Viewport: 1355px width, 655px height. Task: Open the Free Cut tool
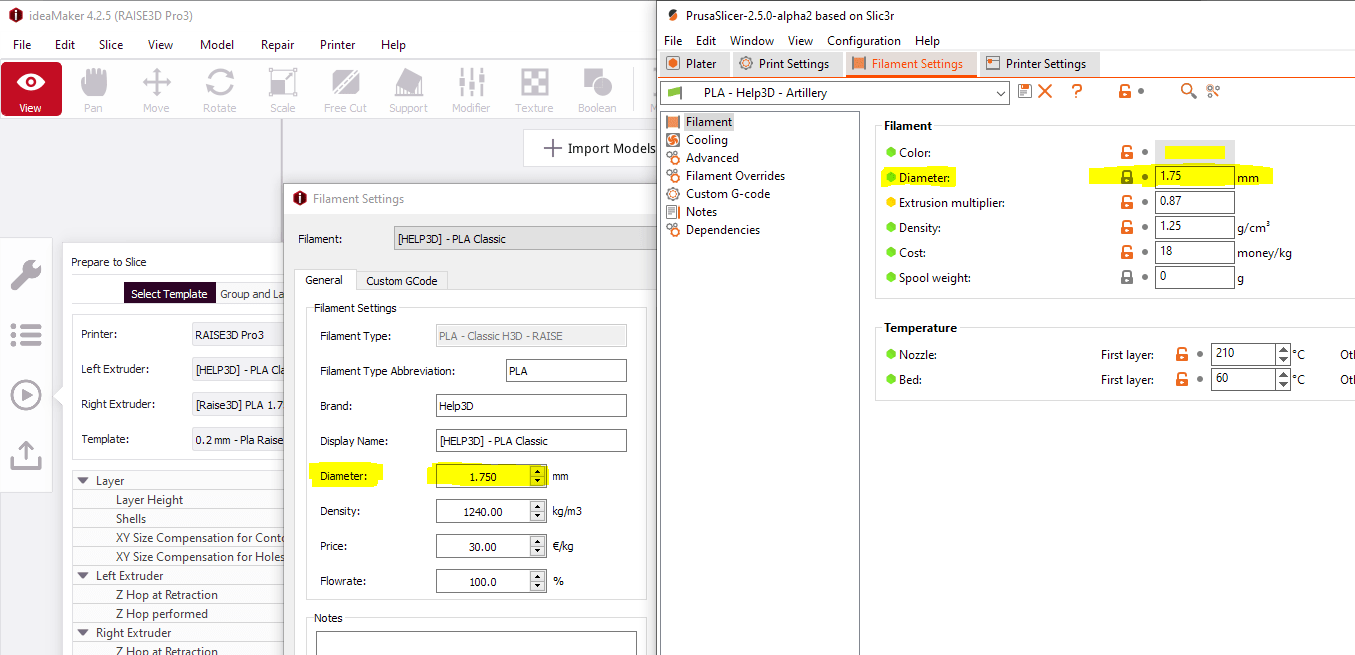pyautogui.click(x=345, y=89)
